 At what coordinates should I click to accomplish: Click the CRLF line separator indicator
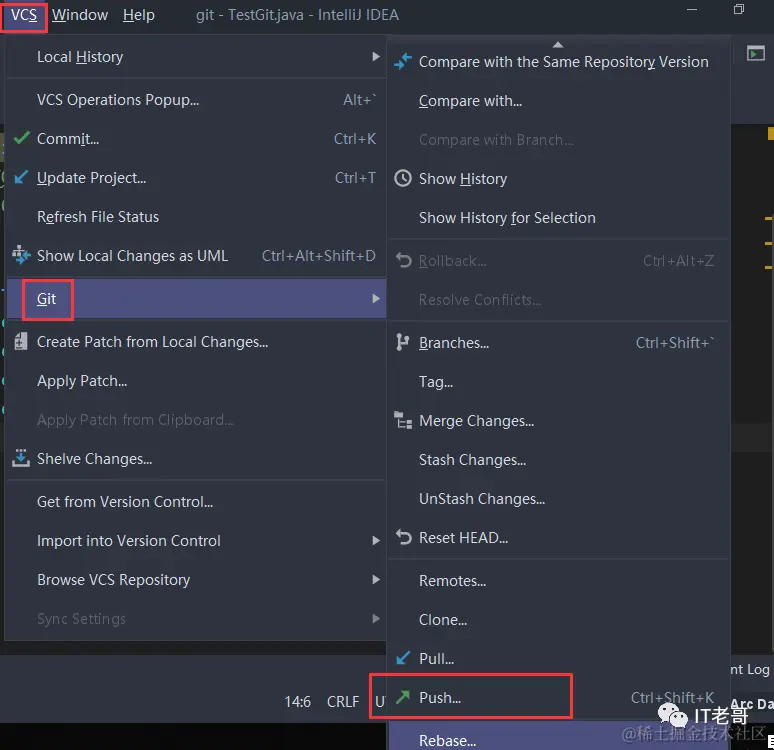pyautogui.click(x=343, y=702)
